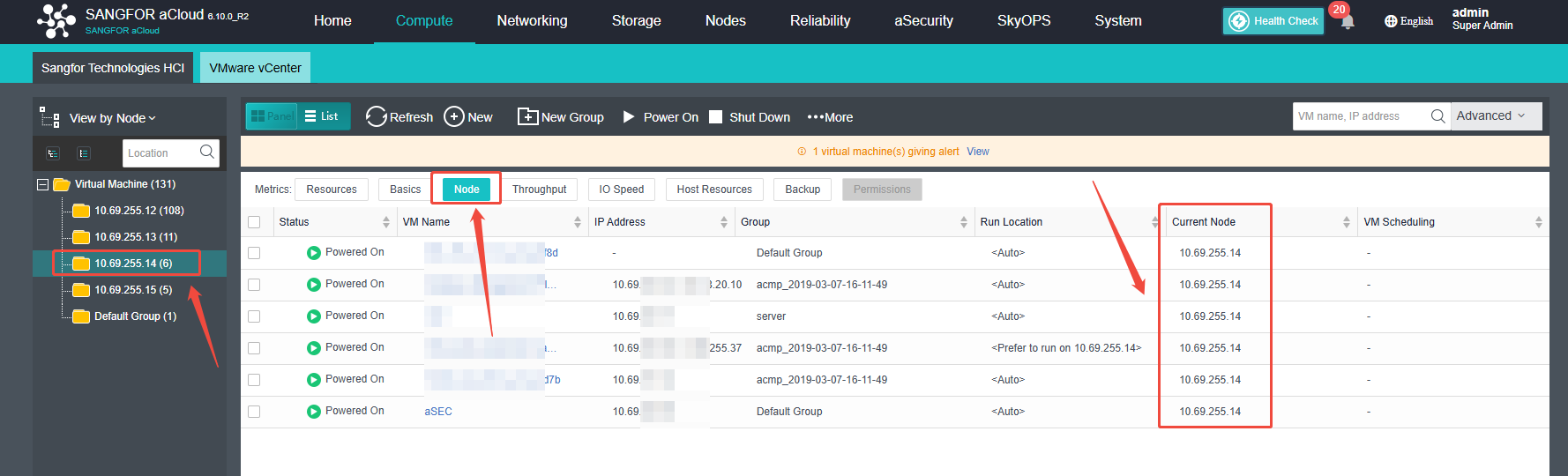Click the folder icon of 10.69.255.13 node
Image resolution: width=1568 pixels, height=476 pixels.
[x=81, y=237]
